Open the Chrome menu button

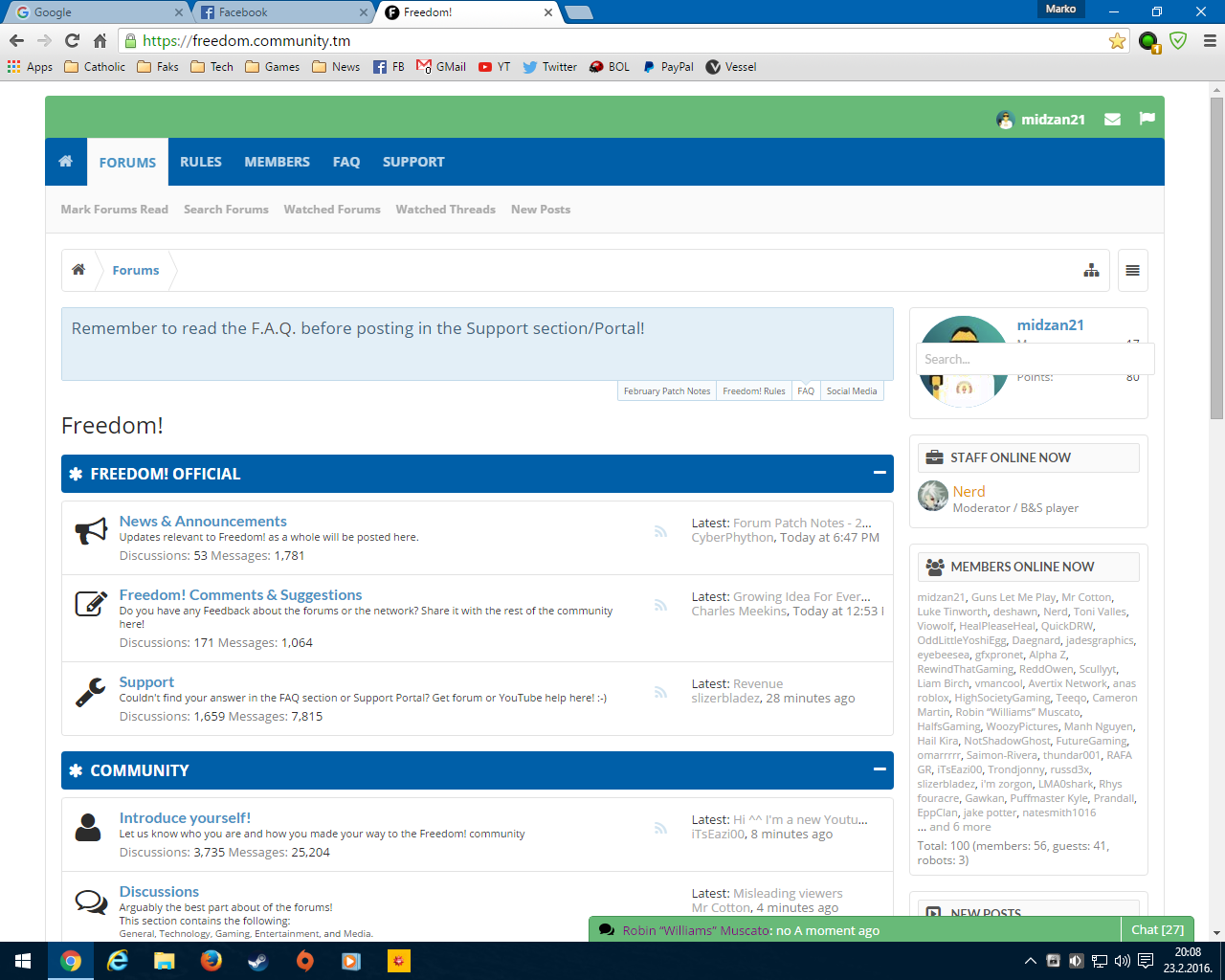(1210, 41)
